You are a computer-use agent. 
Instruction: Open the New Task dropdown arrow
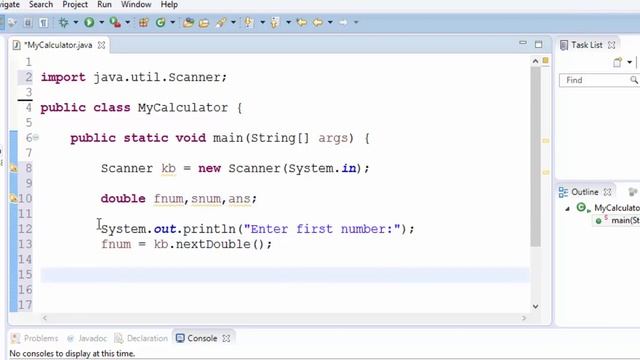(629, 62)
